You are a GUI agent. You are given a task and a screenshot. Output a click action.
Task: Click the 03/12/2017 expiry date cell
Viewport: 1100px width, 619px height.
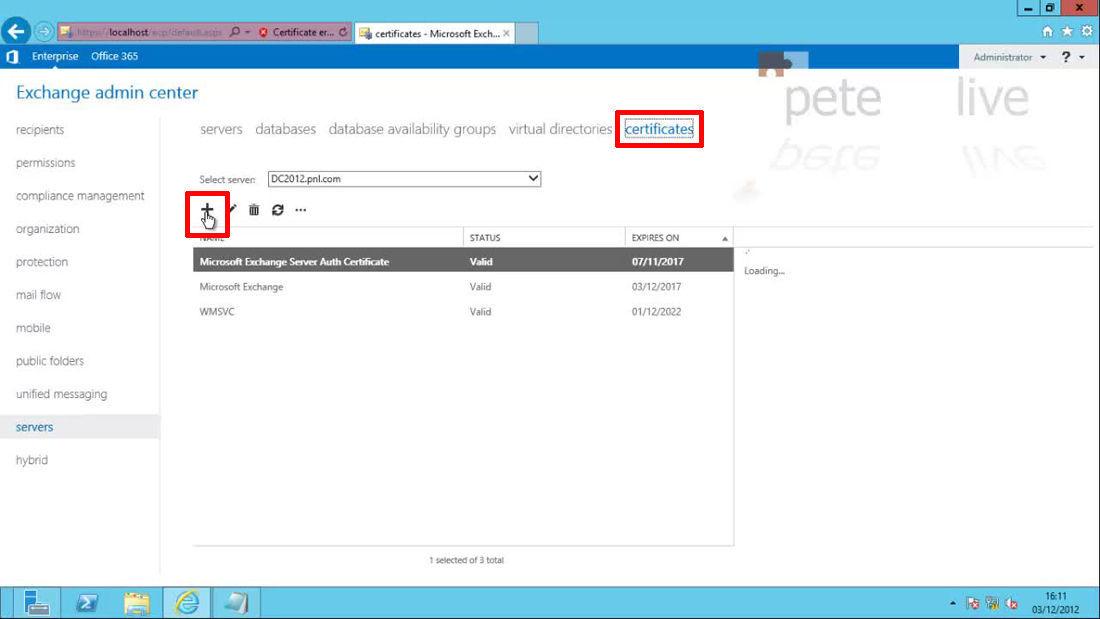[656, 287]
